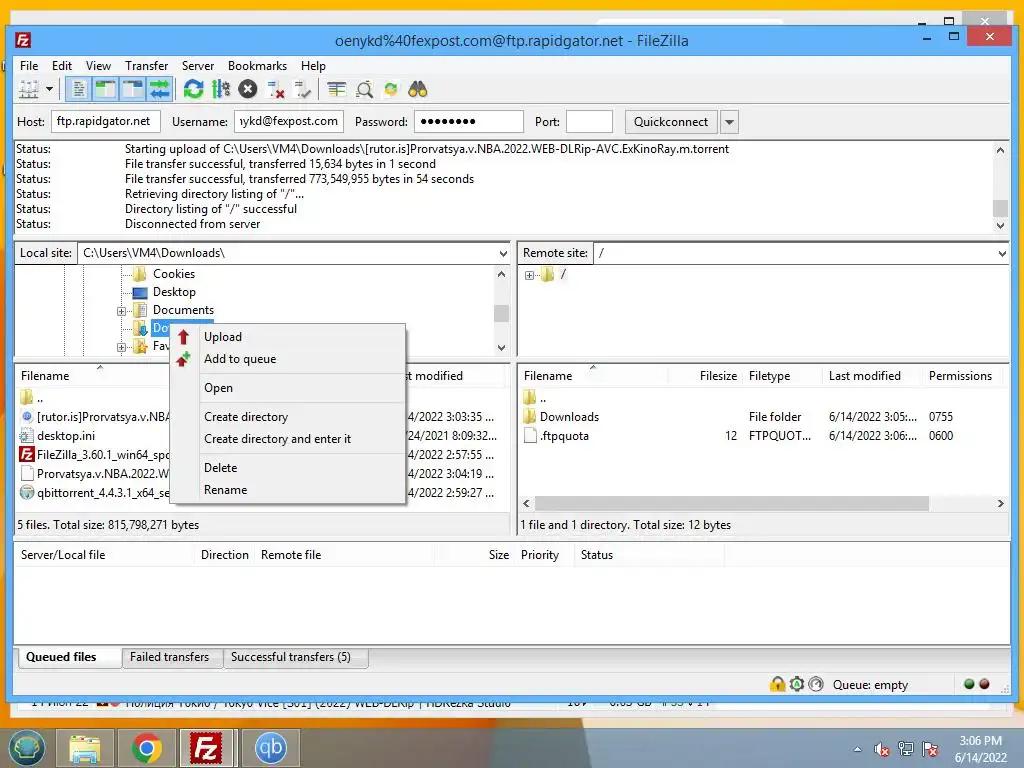Click the Port input field
The width and height of the screenshot is (1024, 768).
[590, 121]
